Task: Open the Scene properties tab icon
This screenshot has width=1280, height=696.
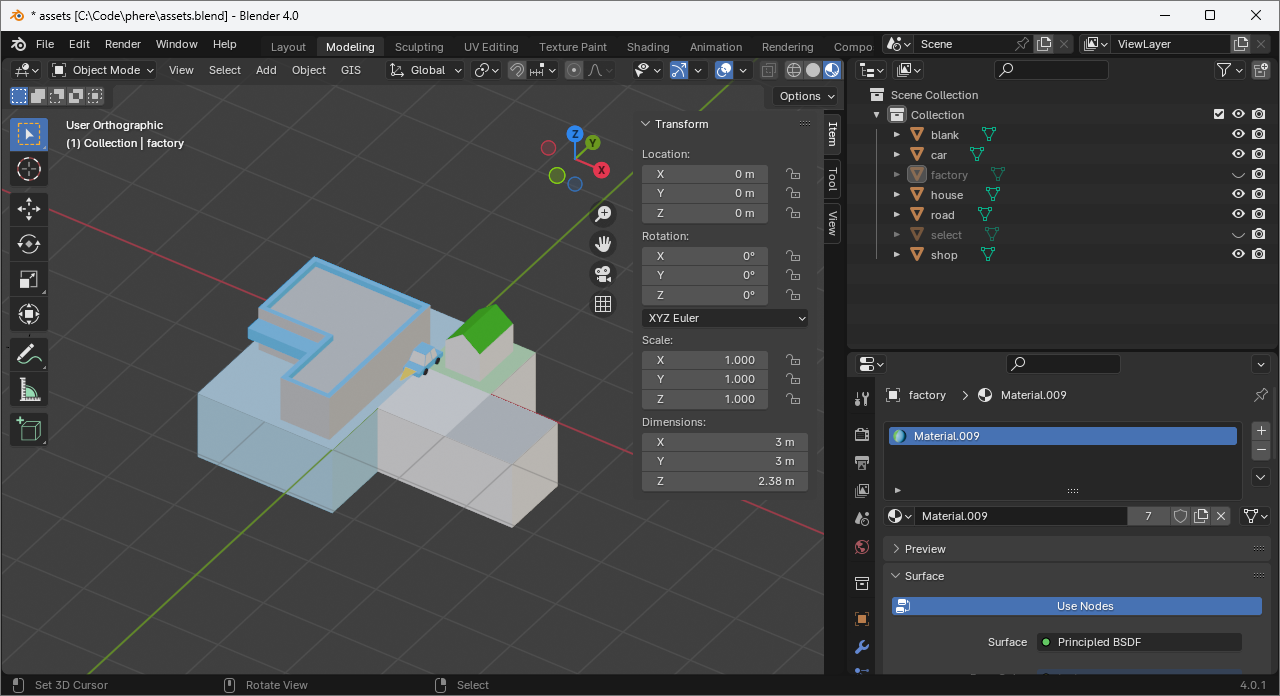Action: tap(862, 519)
